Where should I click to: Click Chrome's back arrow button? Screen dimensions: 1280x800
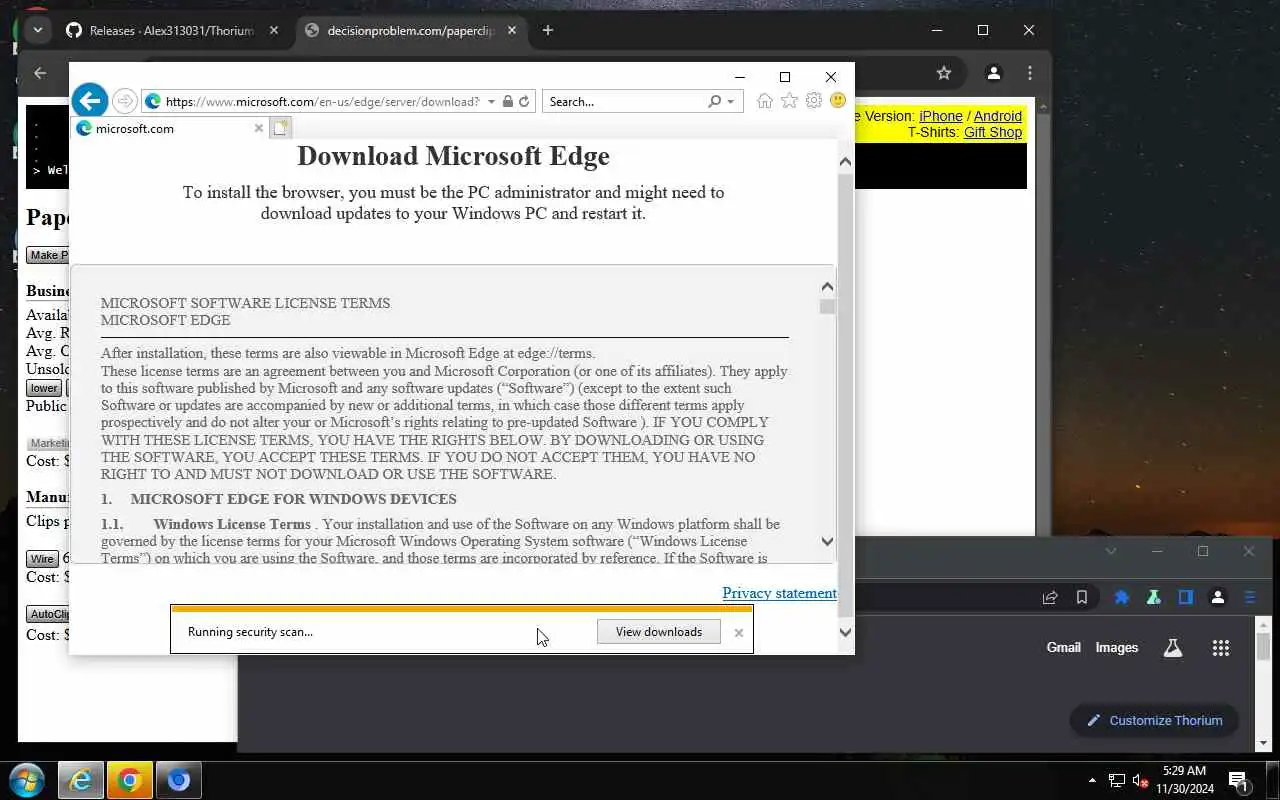(x=40, y=72)
